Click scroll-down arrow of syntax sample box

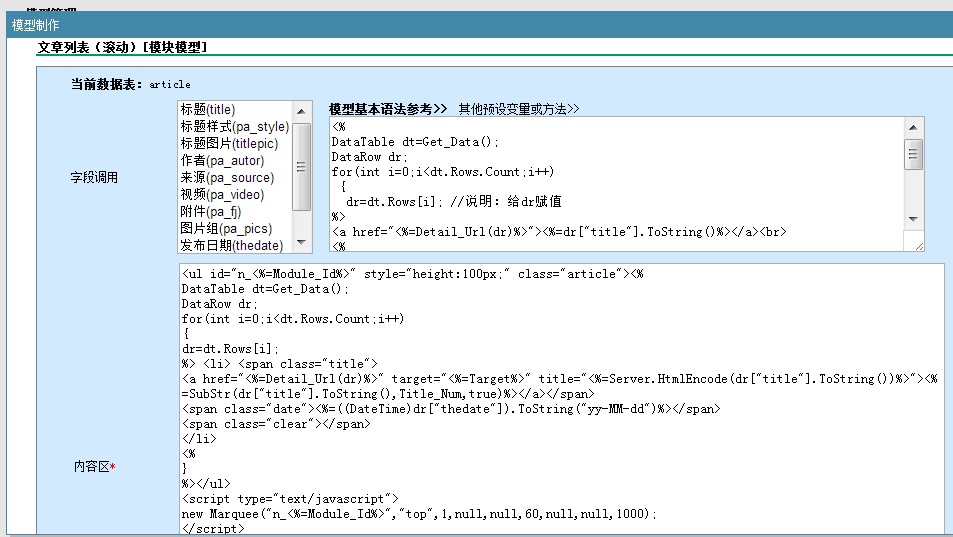(x=912, y=219)
